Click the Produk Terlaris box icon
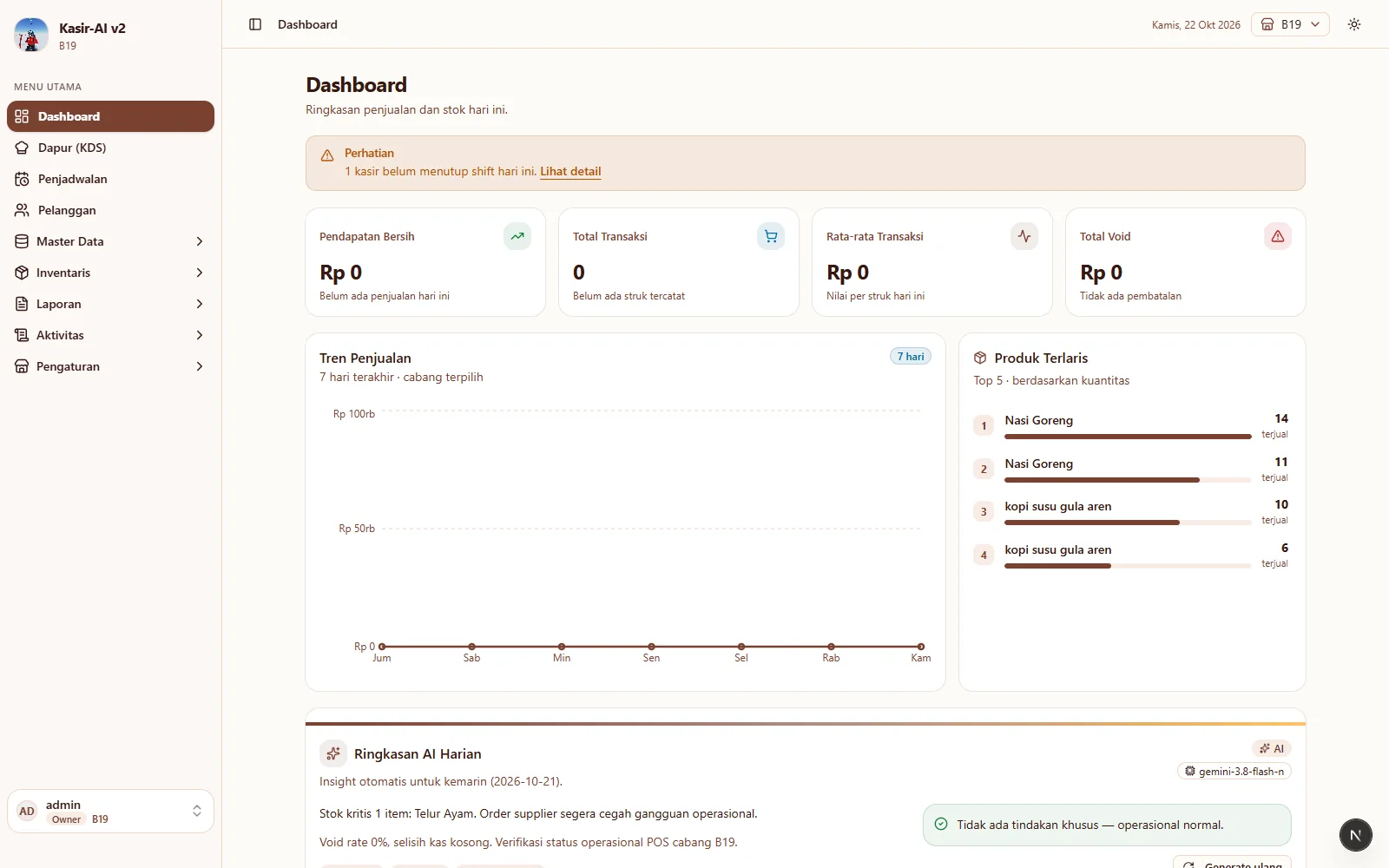This screenshot has height=868, width=1389. click(x=980, y=358)
